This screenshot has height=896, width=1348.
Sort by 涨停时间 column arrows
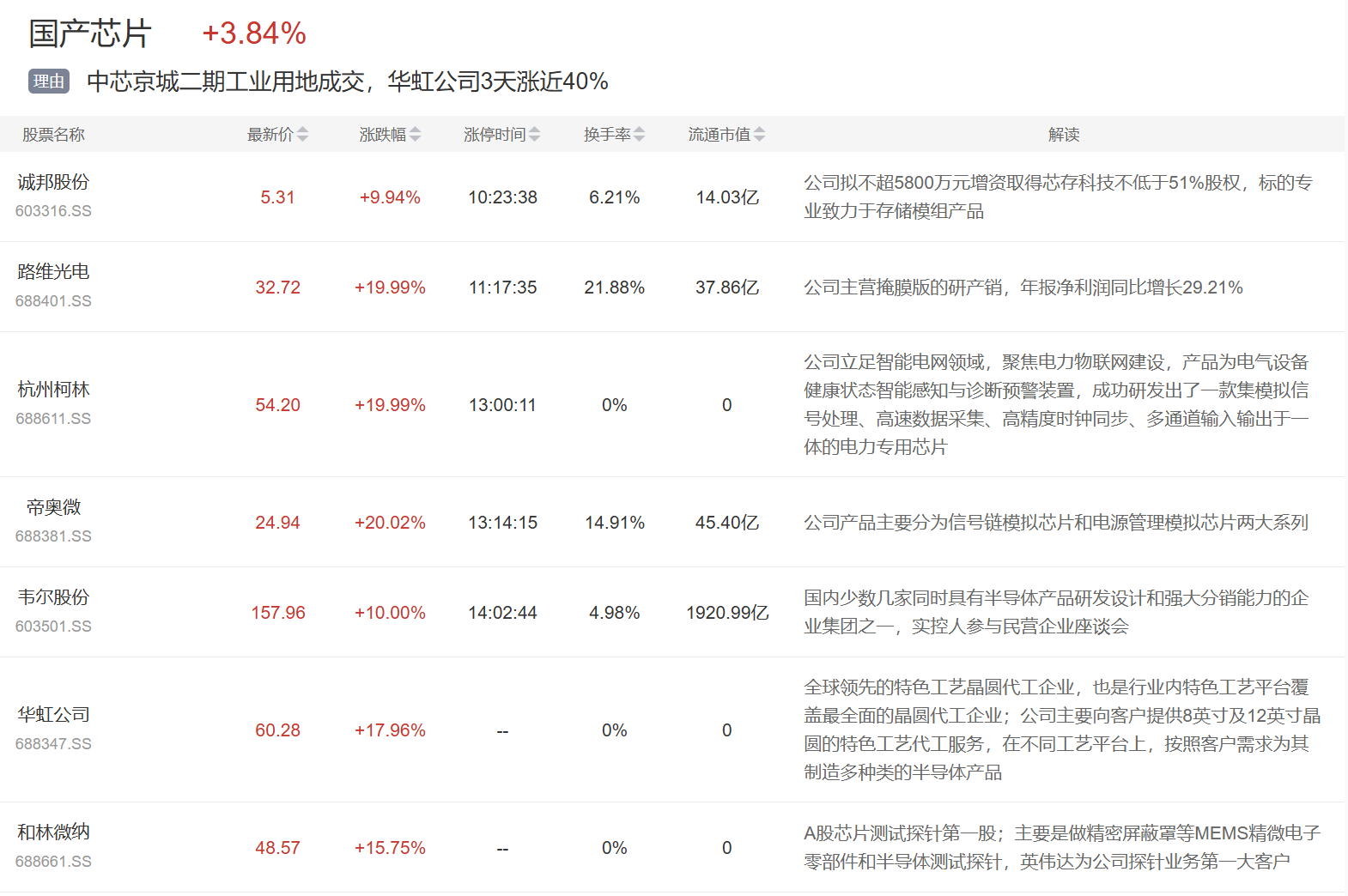point(534,135)
